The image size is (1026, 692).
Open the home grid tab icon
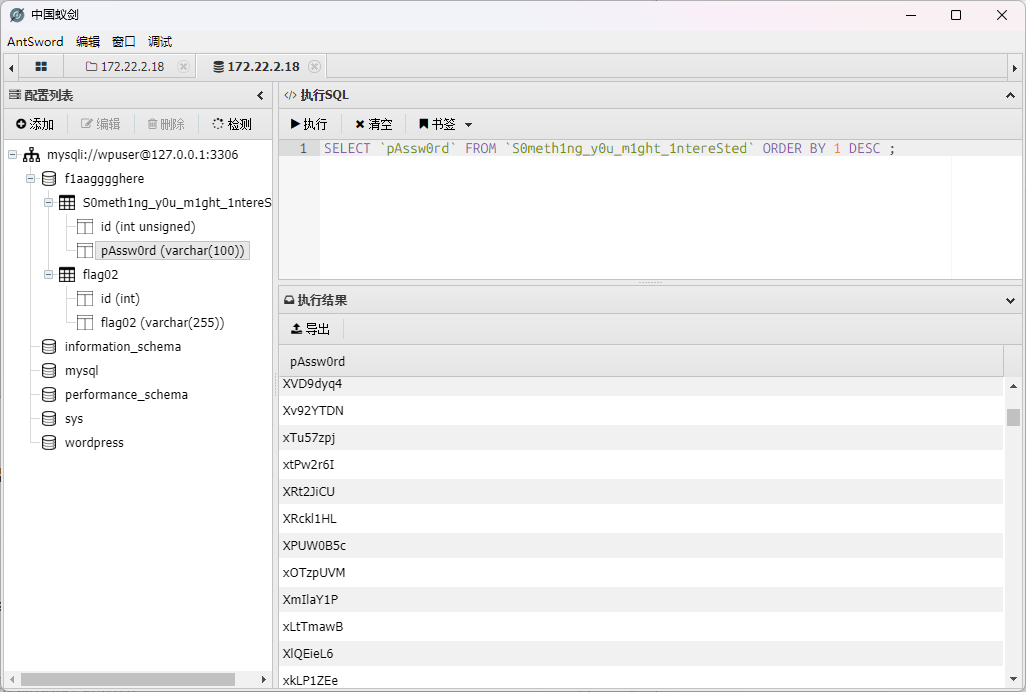tap(41, 67)
